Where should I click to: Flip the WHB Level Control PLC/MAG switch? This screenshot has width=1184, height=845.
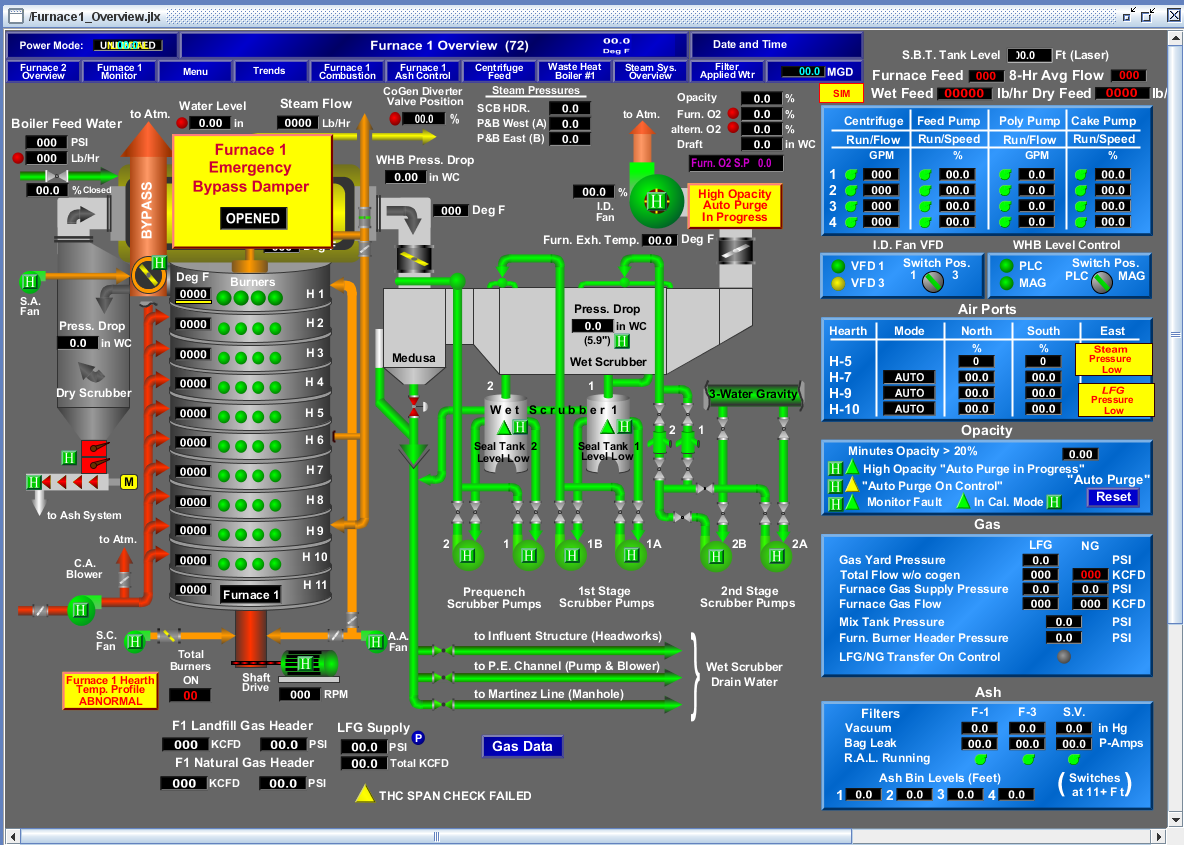[1102, 282]
